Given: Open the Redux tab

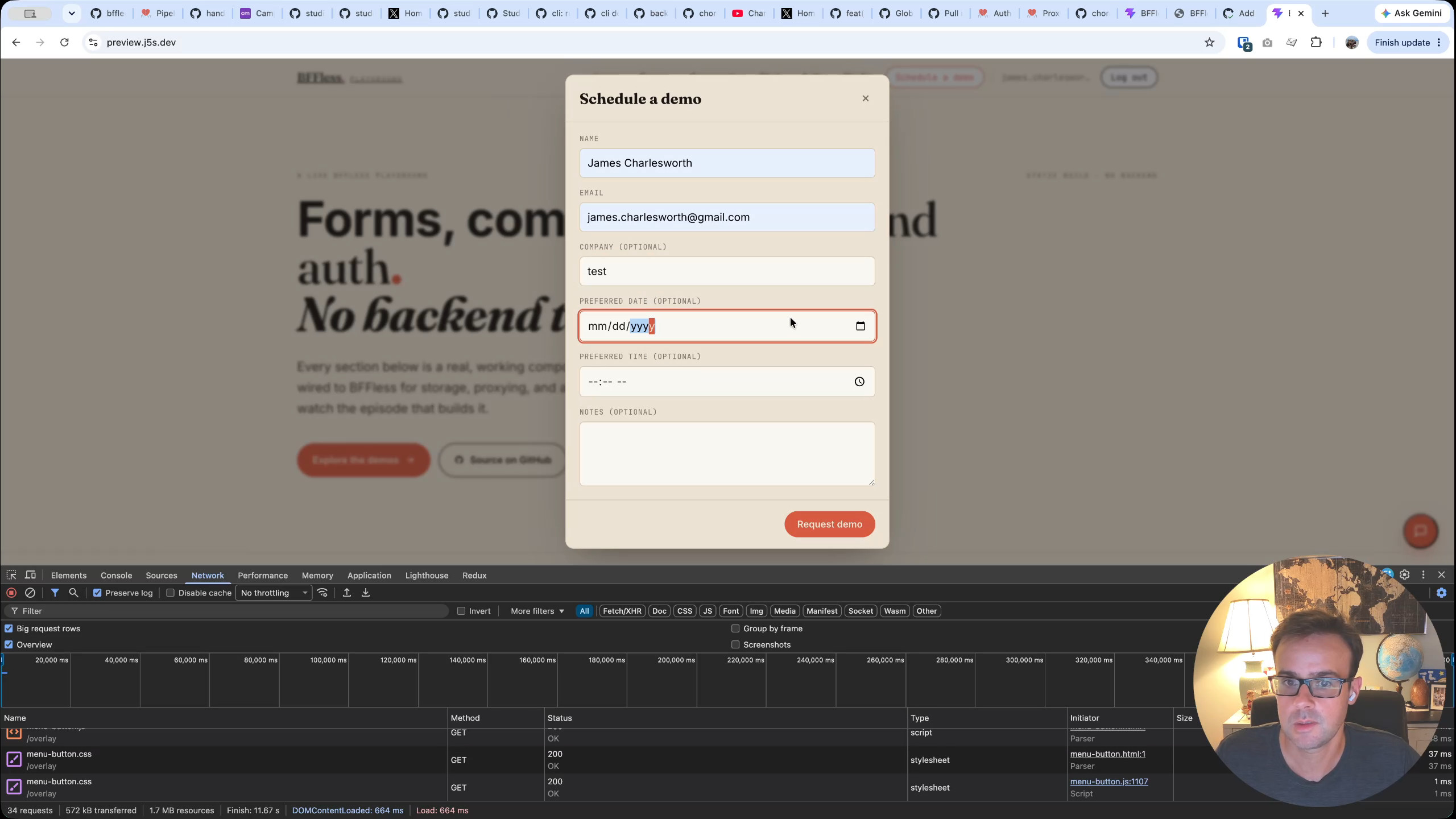Looking at the screenshot, I should [474, 576].
